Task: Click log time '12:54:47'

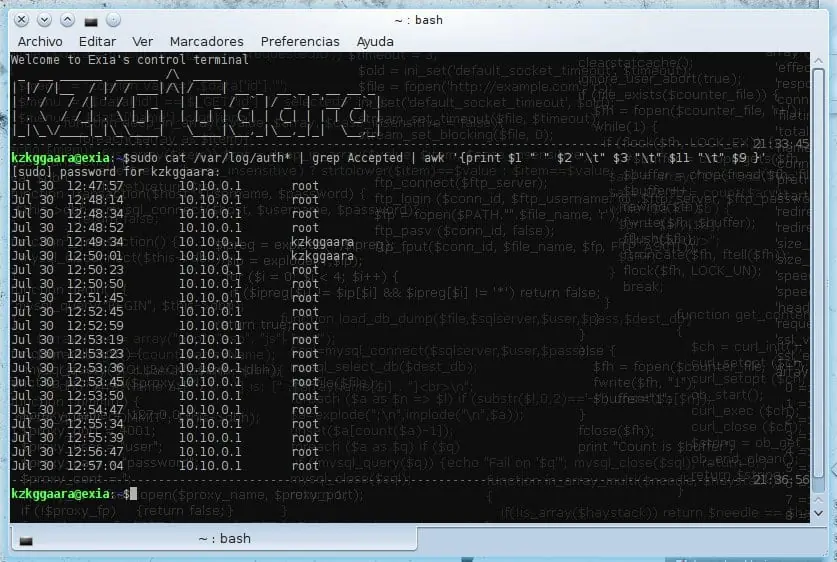Action: (95, 410)
